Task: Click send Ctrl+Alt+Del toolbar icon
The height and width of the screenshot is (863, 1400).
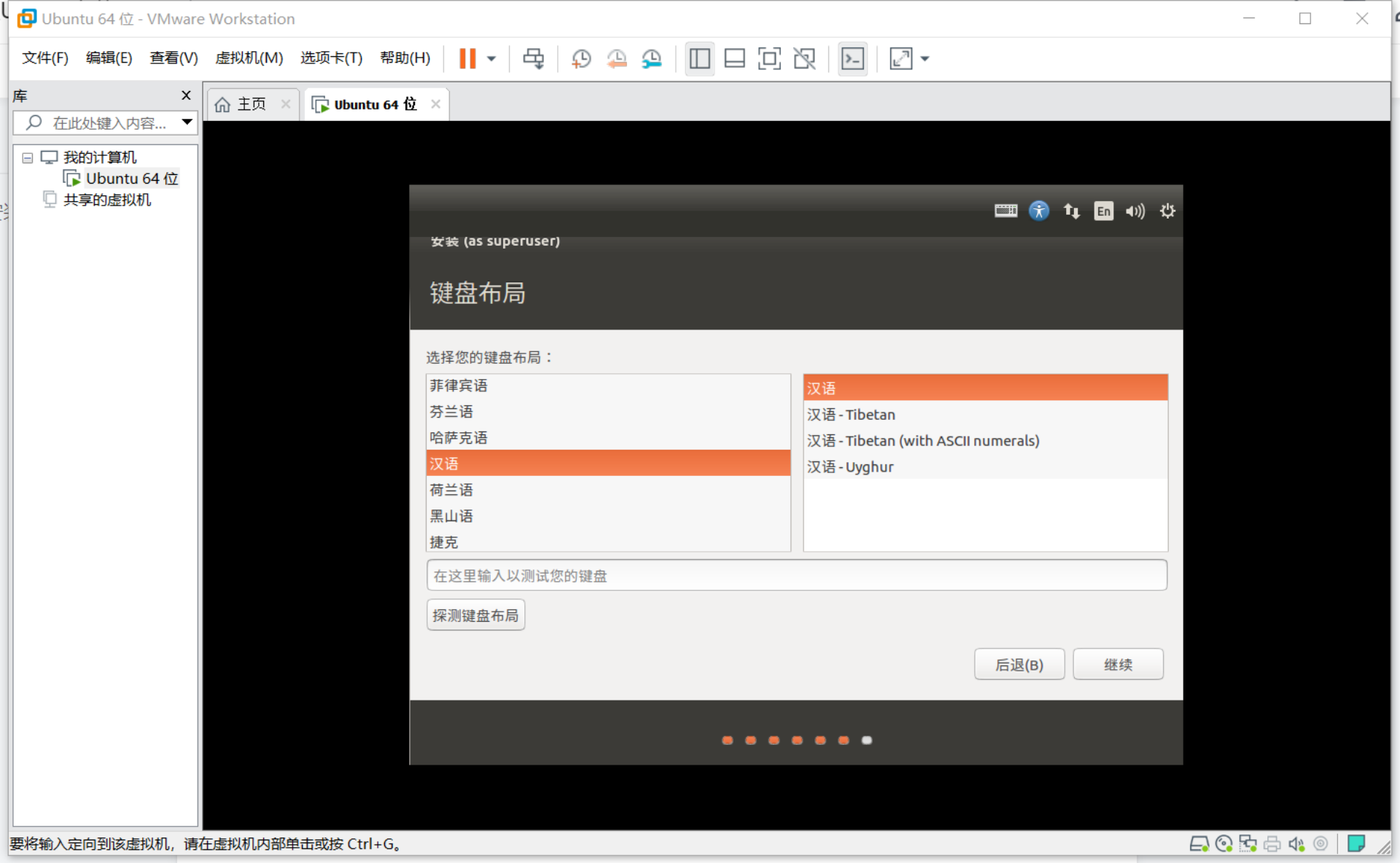Action: (533, 58)
